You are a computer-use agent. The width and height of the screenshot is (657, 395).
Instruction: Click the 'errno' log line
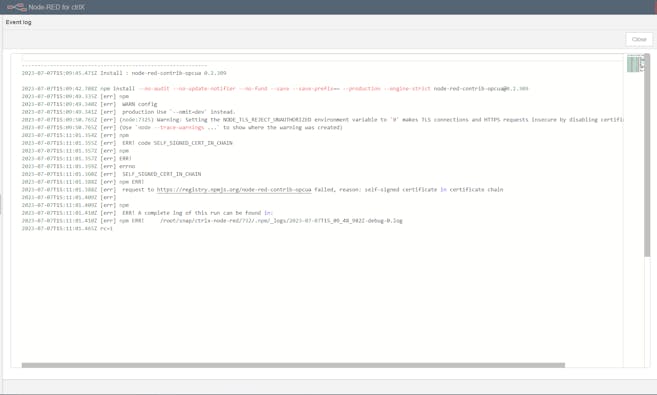point(78,166)
